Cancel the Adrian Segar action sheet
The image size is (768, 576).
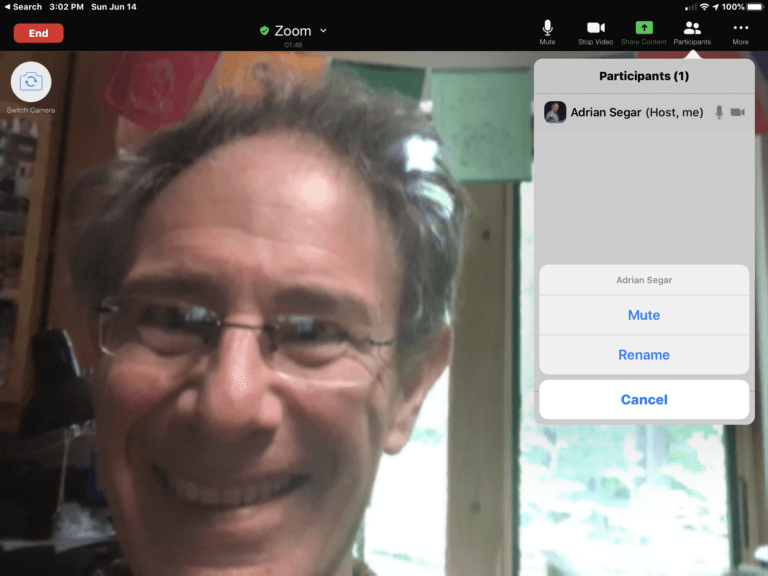pyautogui.click(x=644, y=400)
